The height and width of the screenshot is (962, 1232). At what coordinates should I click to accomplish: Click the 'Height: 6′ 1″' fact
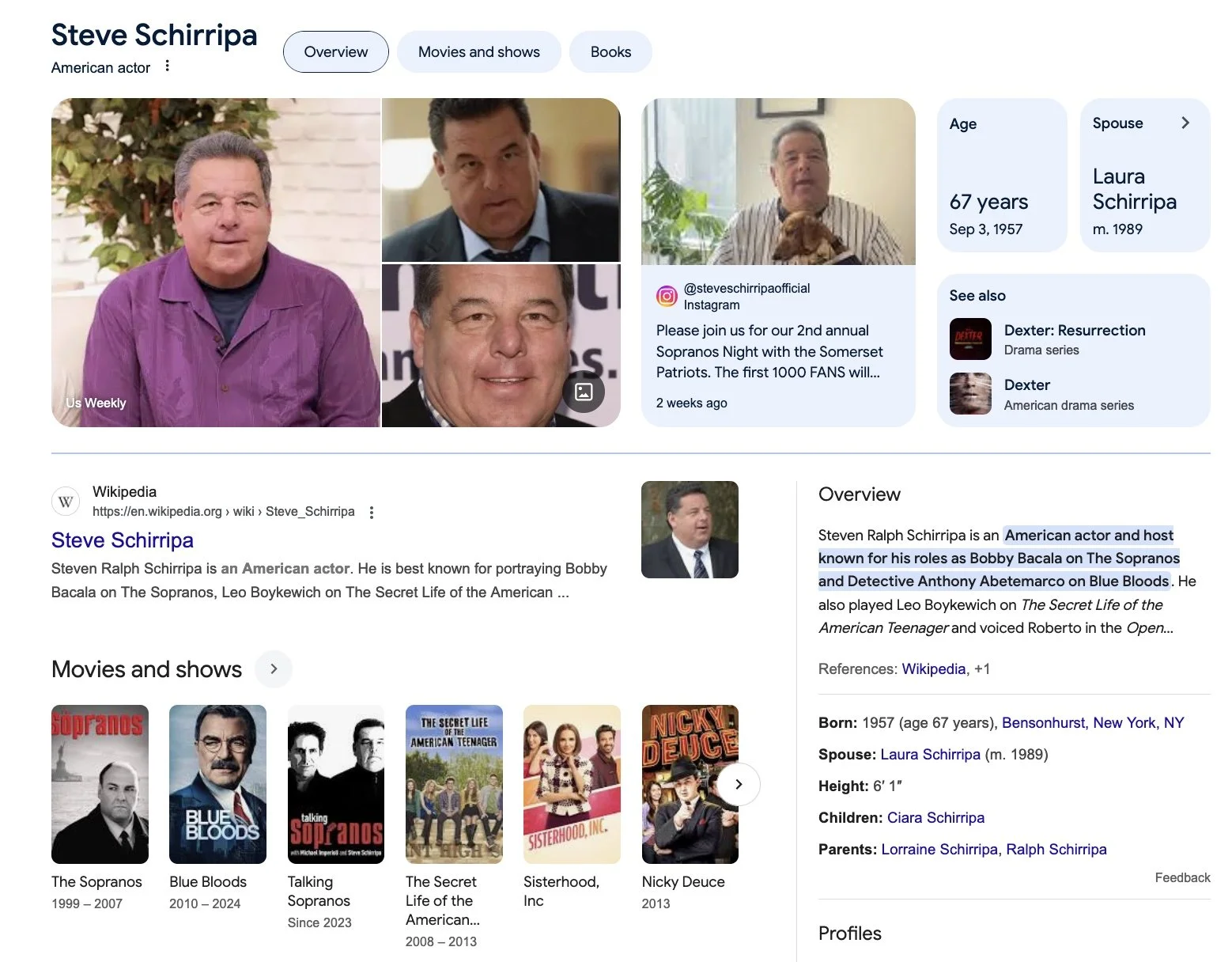click(860, 786)
